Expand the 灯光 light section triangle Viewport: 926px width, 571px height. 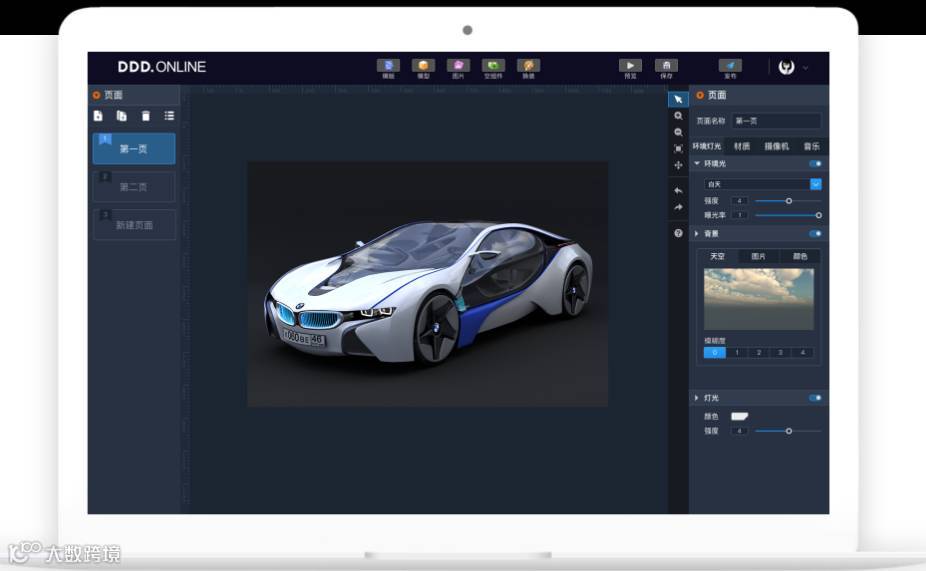[x=697, y=398]
